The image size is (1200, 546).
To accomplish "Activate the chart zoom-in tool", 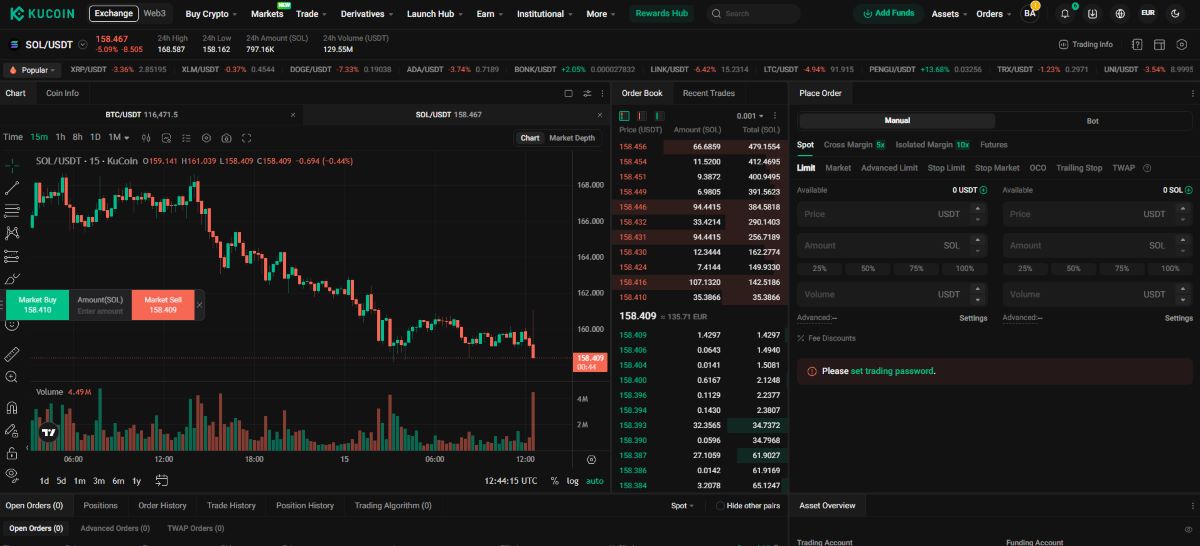I will (12, 377).
